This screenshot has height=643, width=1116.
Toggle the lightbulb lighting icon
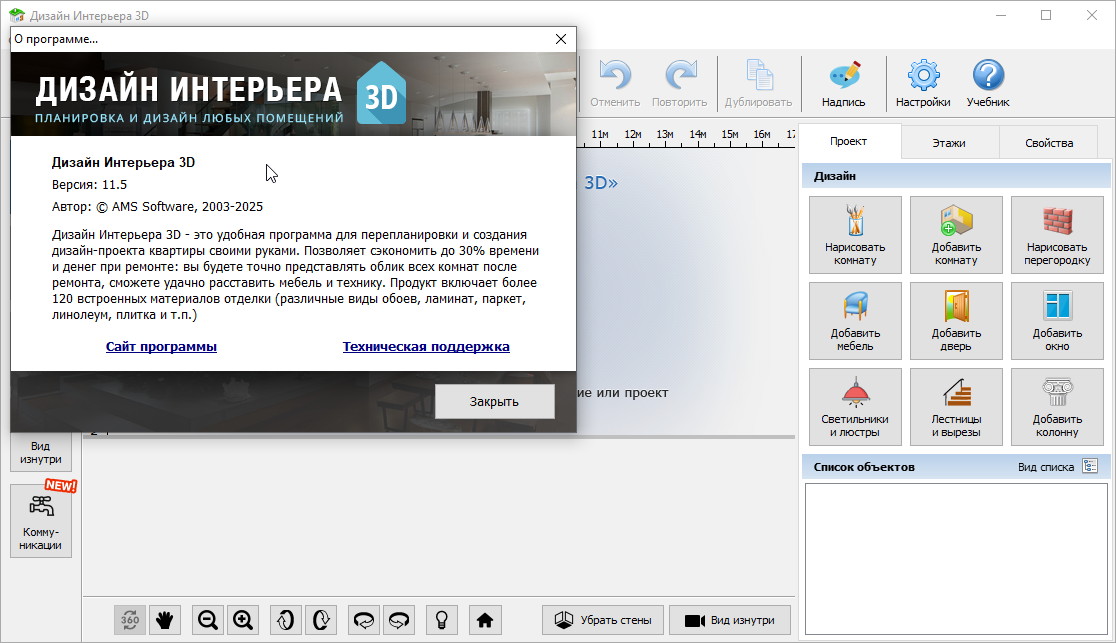(x=442, y=620)
